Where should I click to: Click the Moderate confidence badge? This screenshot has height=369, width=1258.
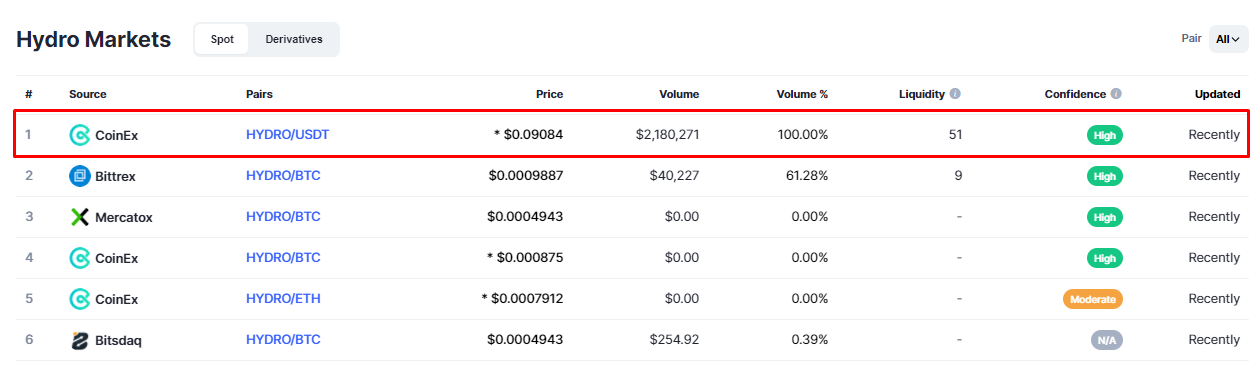1093,299
